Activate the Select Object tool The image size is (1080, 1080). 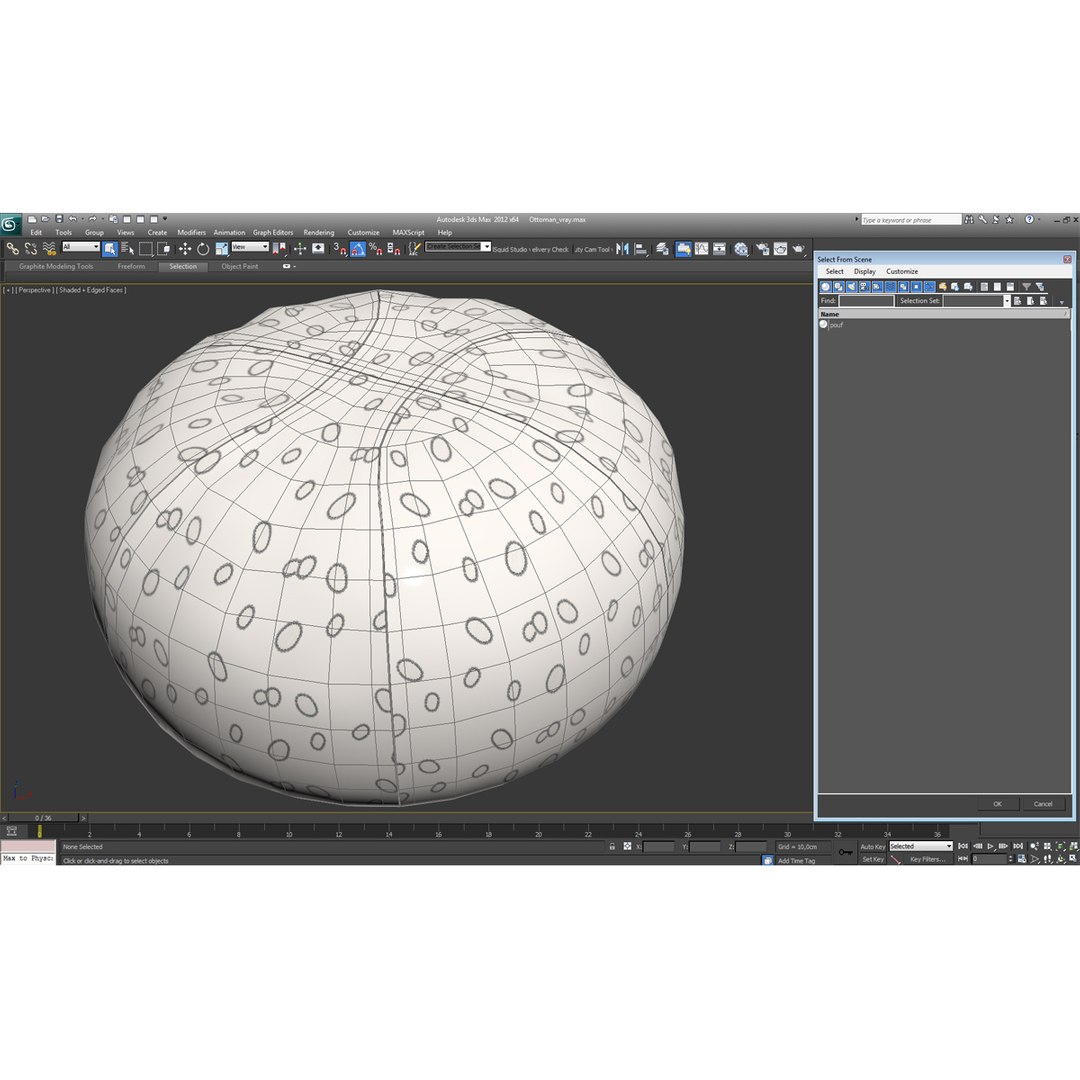click(110, 249)
